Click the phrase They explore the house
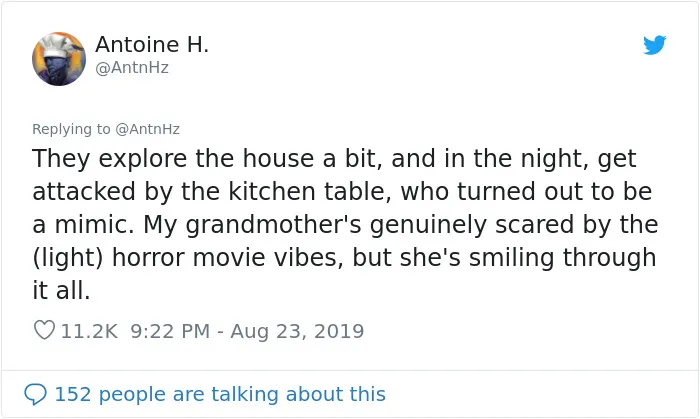This screenshot has height=419, width=700. [x=173, y=158]
